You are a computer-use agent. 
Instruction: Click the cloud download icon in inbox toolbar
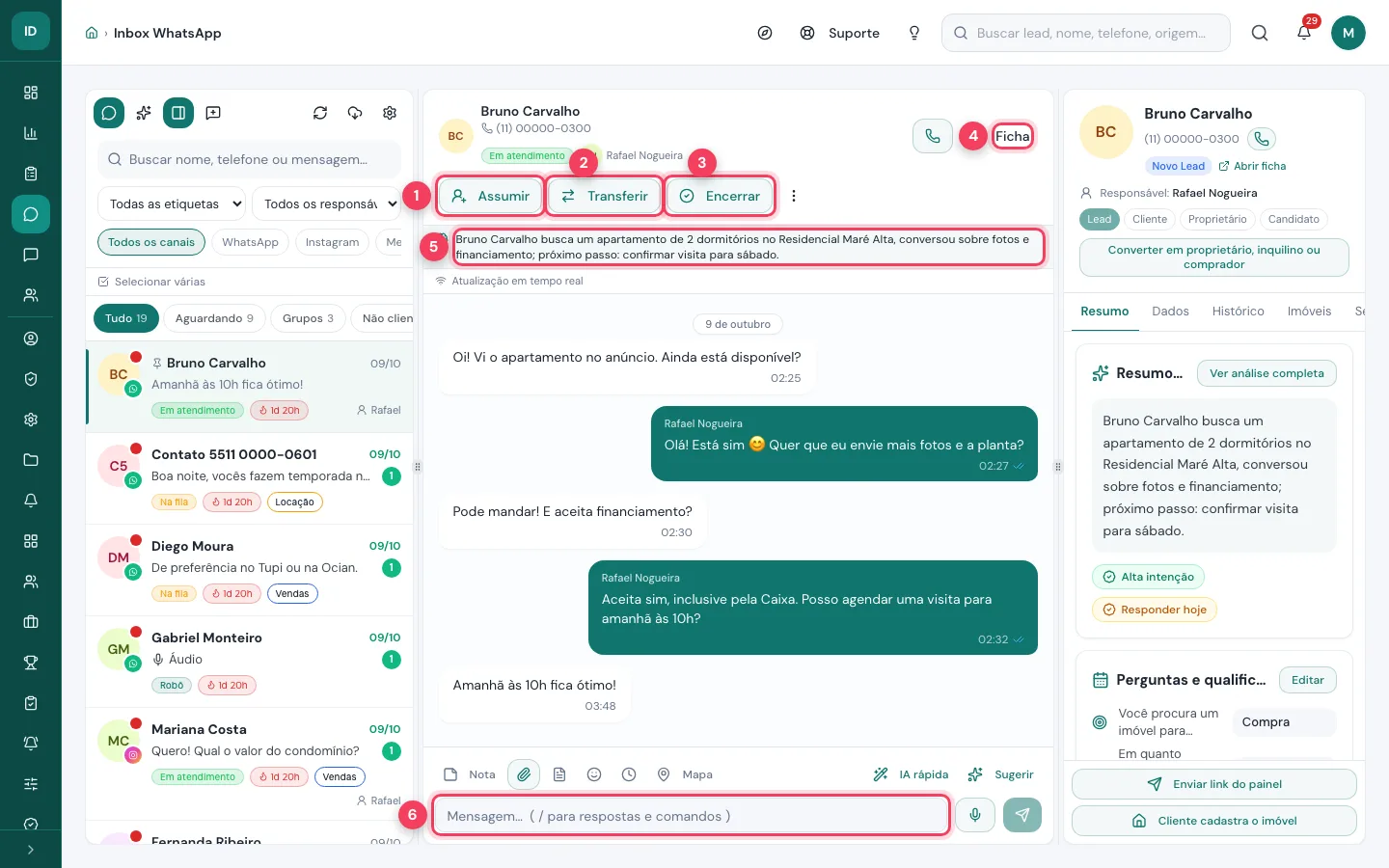[x=355, y=113]
